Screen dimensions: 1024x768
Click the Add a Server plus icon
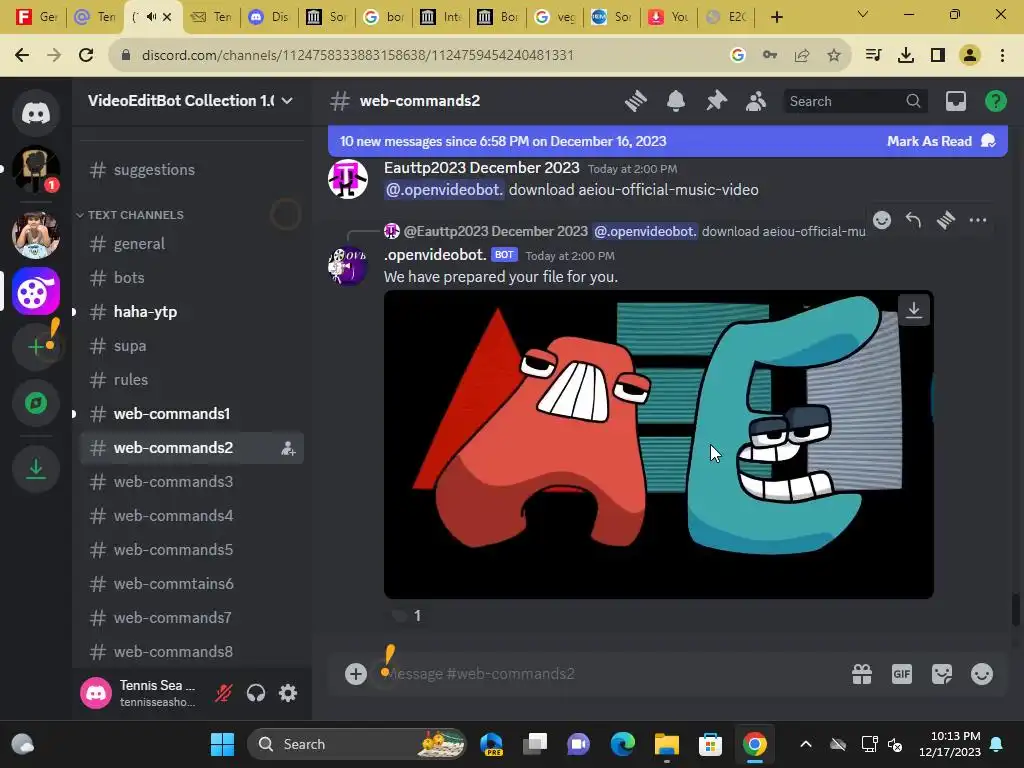pos(36,346)
